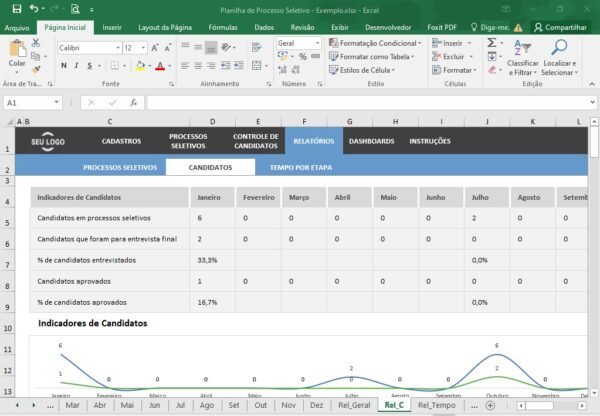Toggle top vertical alignment
This screenshot has height=416, width=600.
click(x=185, y=47)
